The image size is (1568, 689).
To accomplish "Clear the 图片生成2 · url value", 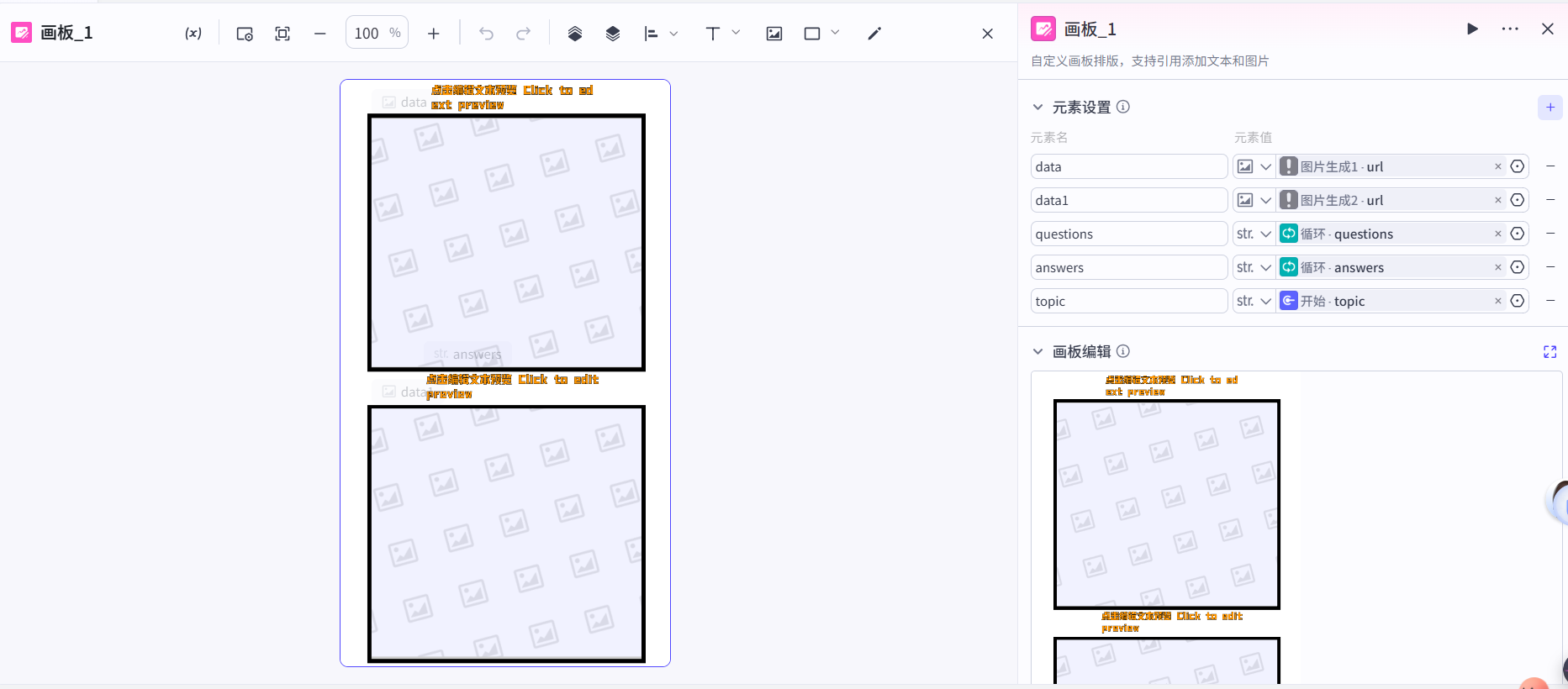I will (1498, 200).
